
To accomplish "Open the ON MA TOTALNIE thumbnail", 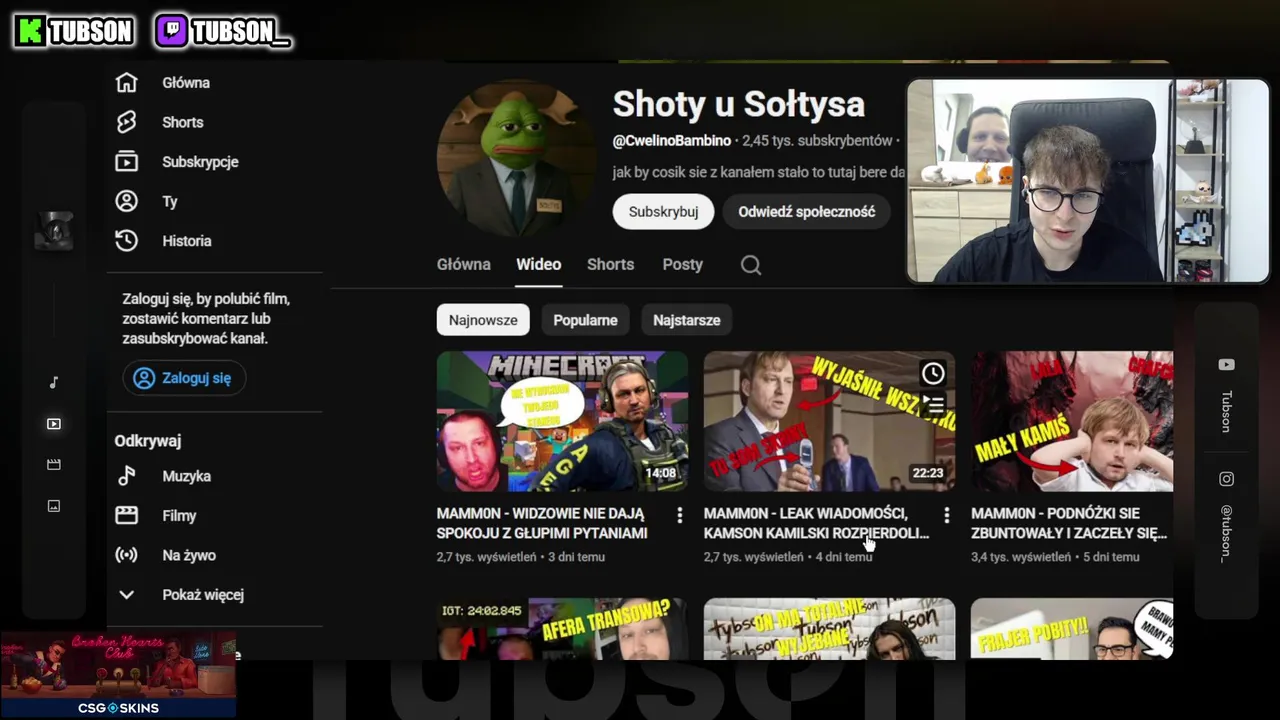I will tap(829, 629).
